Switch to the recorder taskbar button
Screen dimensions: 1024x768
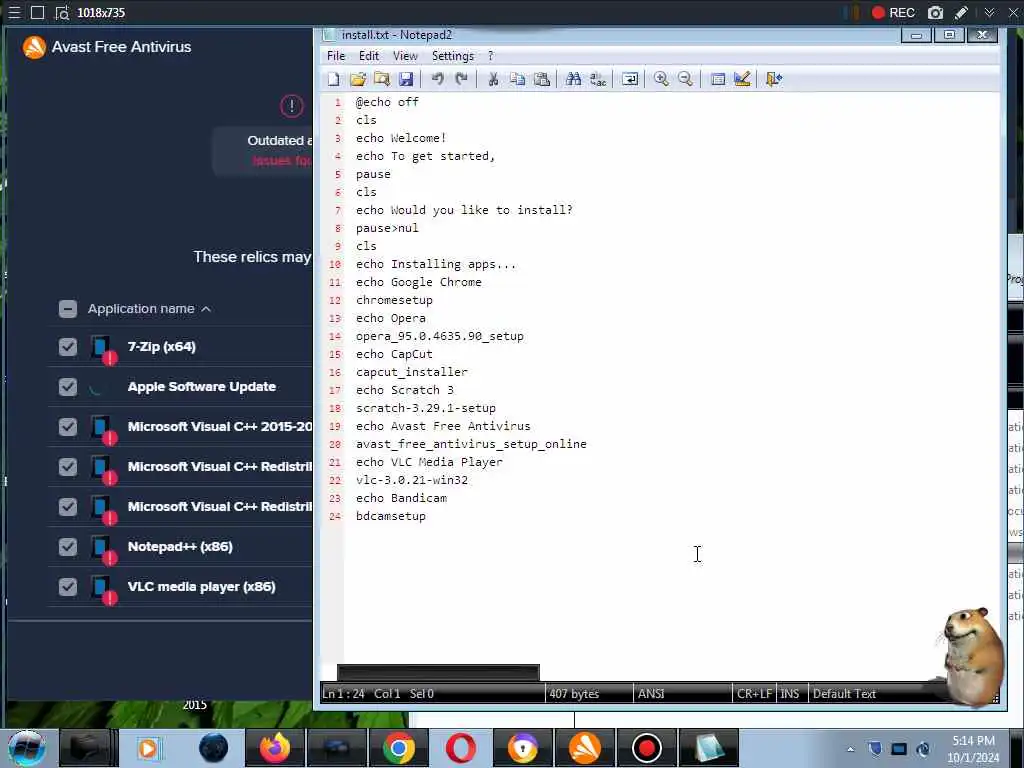click(647, 748)
